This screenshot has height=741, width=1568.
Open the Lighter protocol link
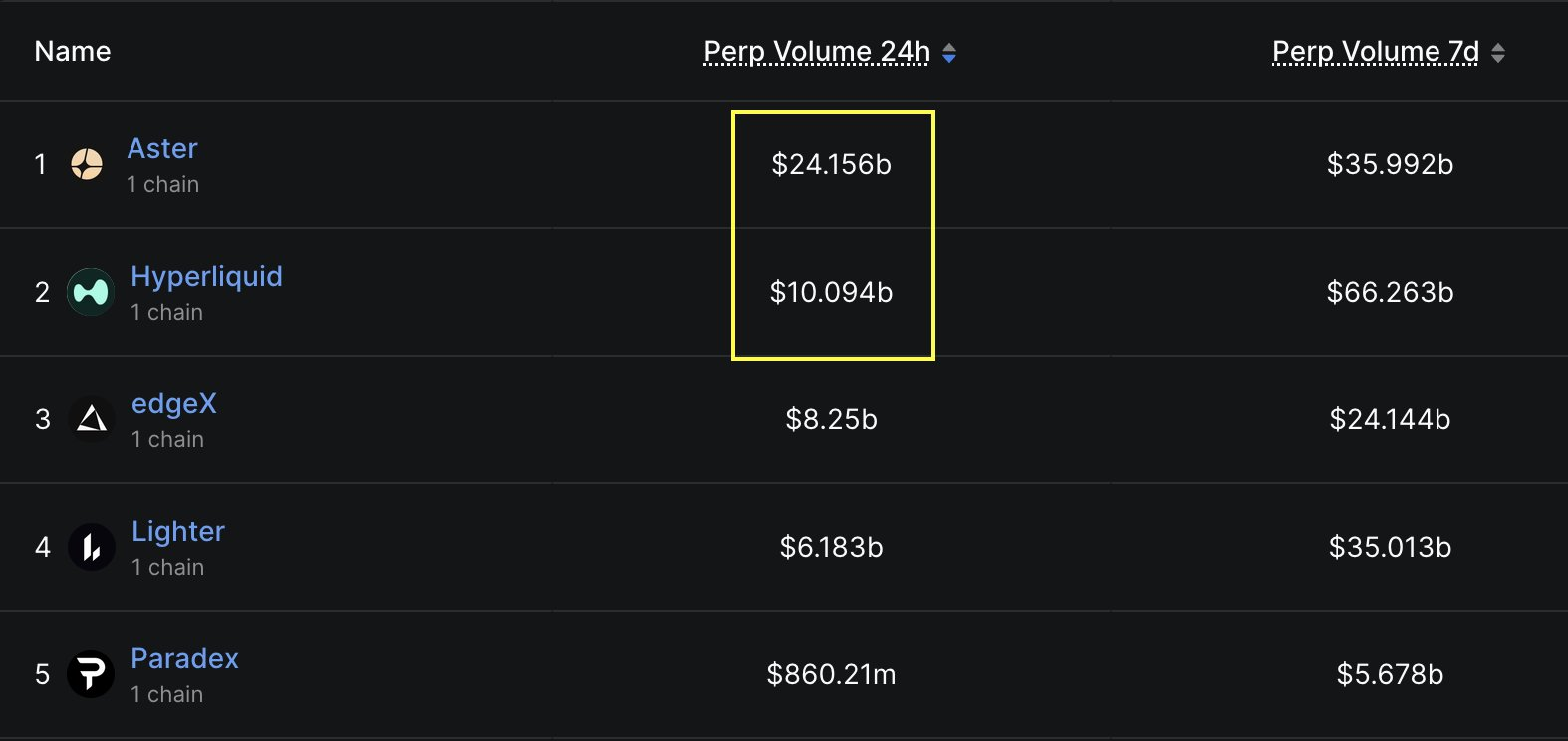(x=178, y=532)
